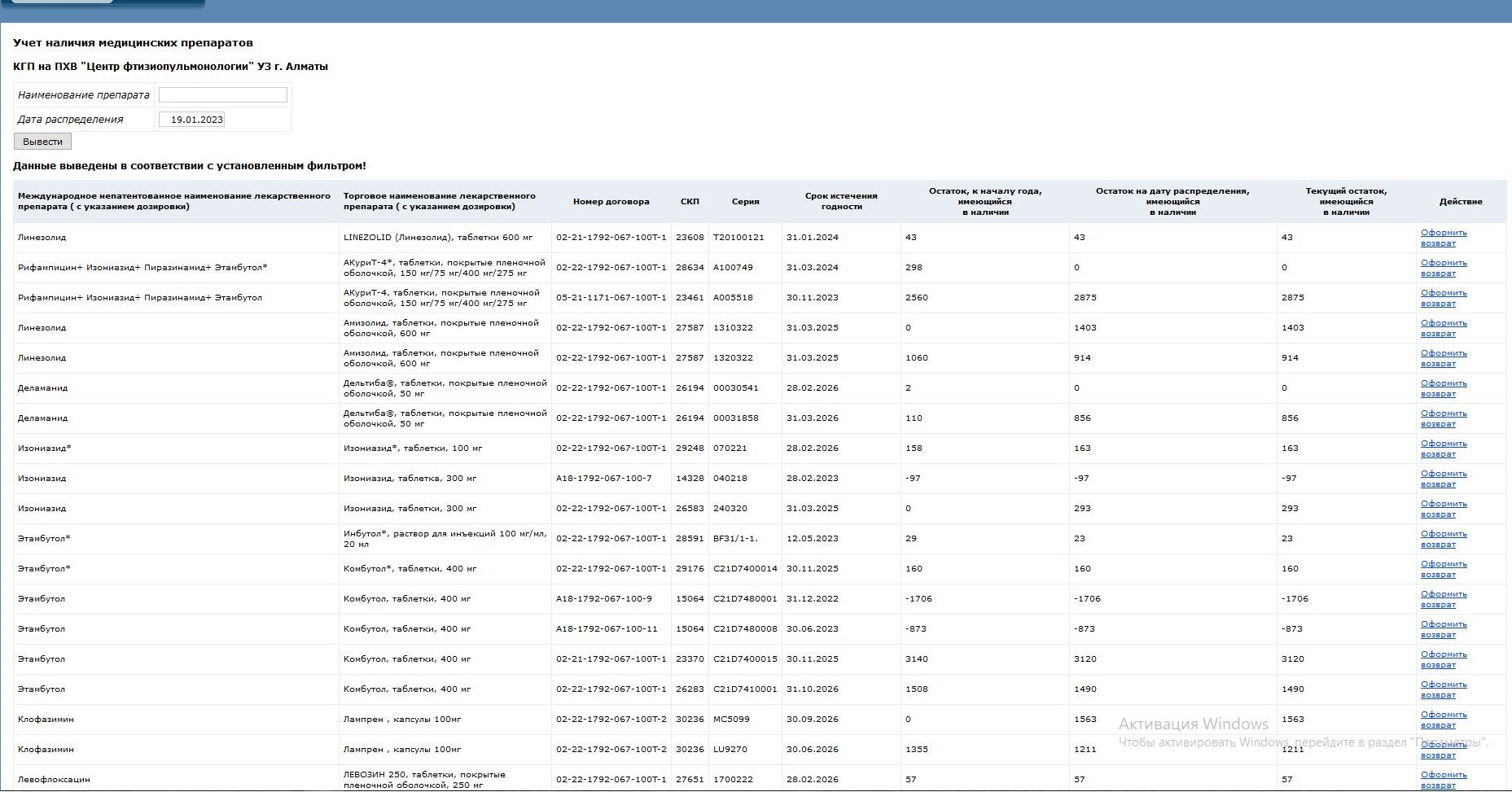Click Оформить возврат for series A100749
This screenshot has height=792, width=1512.
click(1444, 268)
